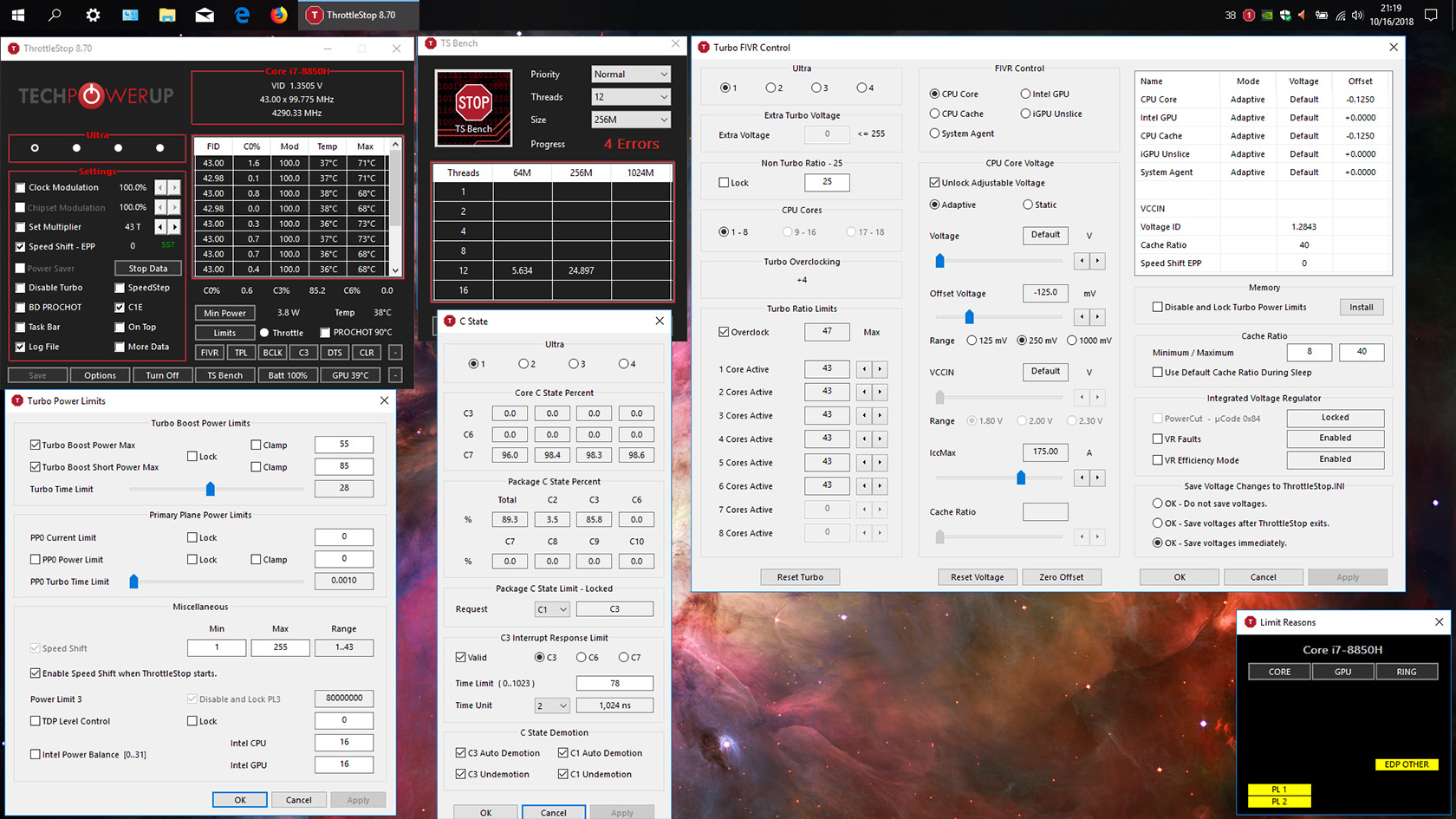Open the Threads dropdown in TS Bench

(631, 97)
